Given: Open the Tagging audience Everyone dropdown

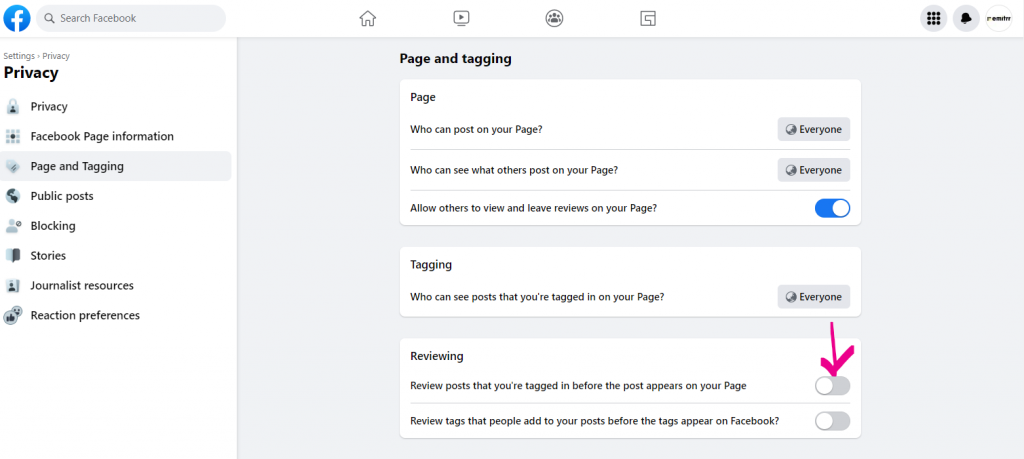Looking at the screenshot, I should 814,296.
